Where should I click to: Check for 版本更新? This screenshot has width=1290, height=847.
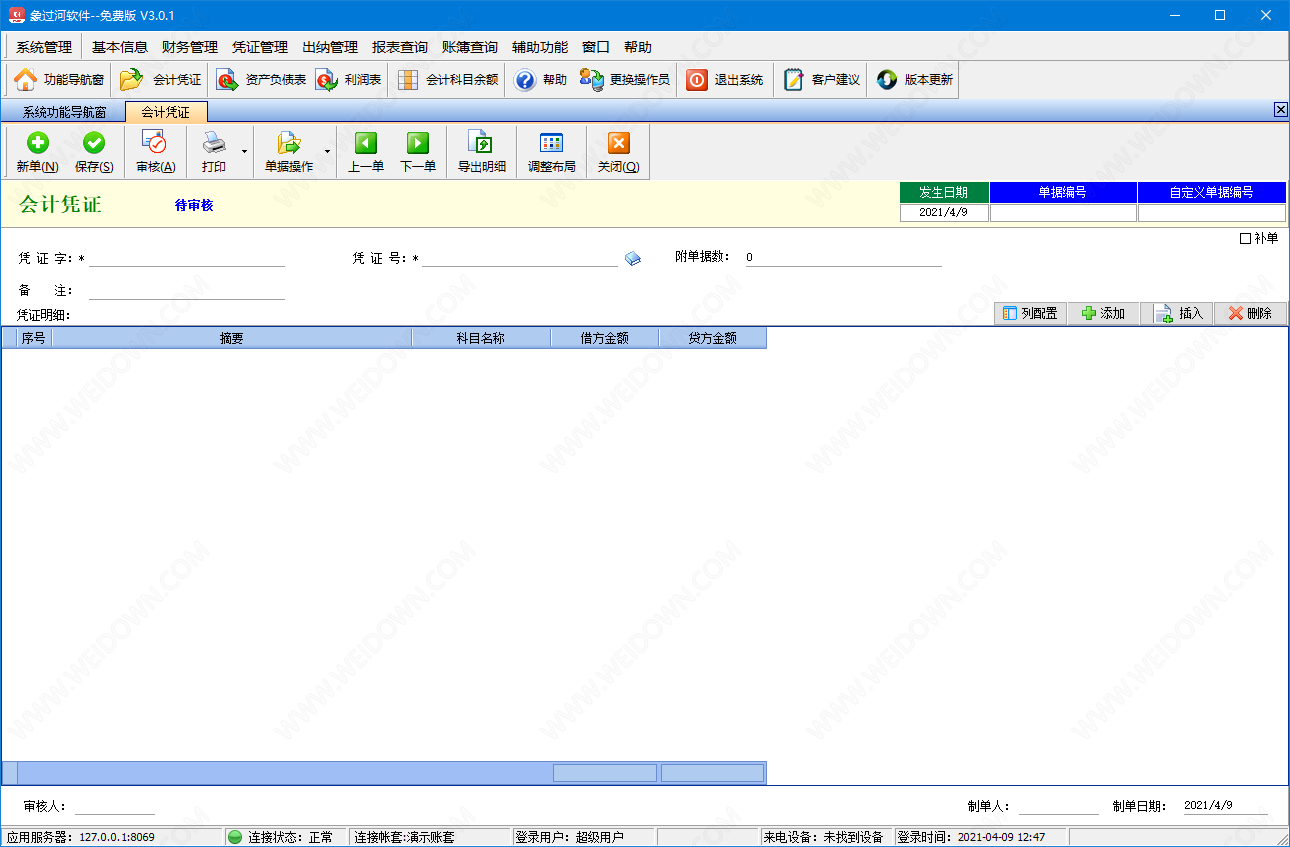(x=914, y=80)
